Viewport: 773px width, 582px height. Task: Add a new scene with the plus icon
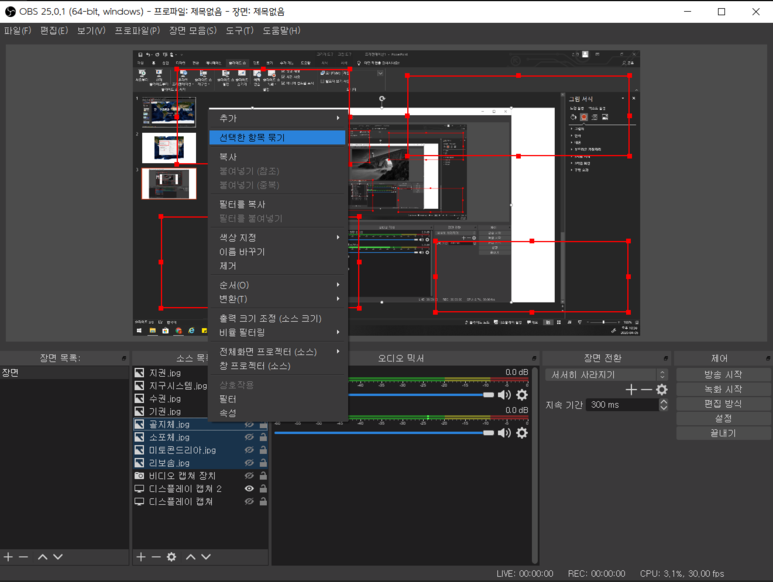point(8,557)
